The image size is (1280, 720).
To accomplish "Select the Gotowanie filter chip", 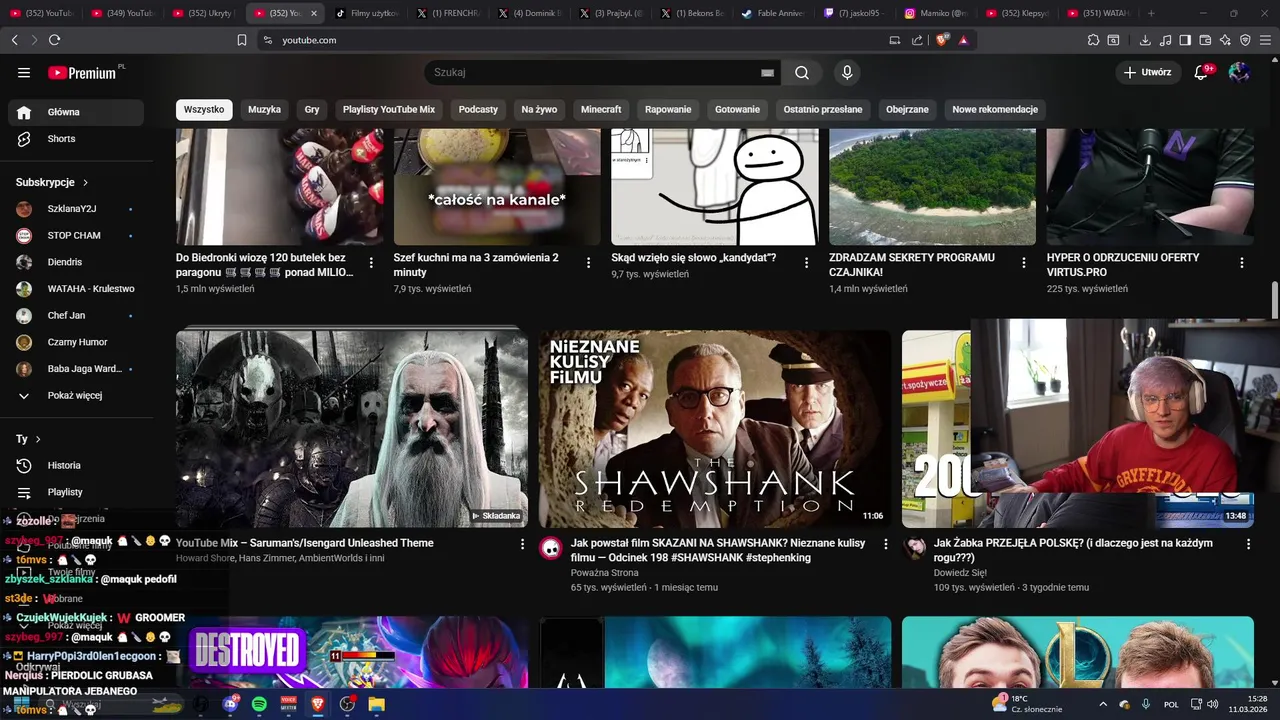I will (x=737, y=110).
